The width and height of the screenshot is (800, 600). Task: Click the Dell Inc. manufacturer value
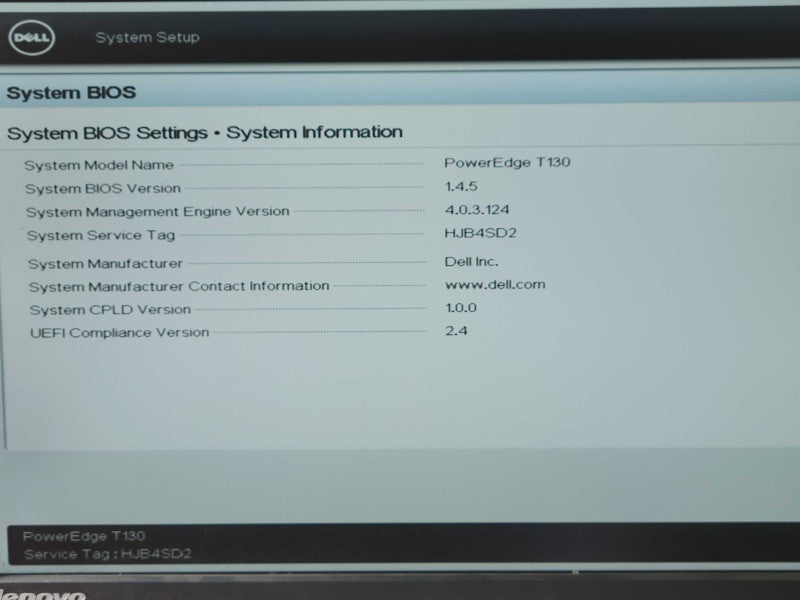[471, 262]
